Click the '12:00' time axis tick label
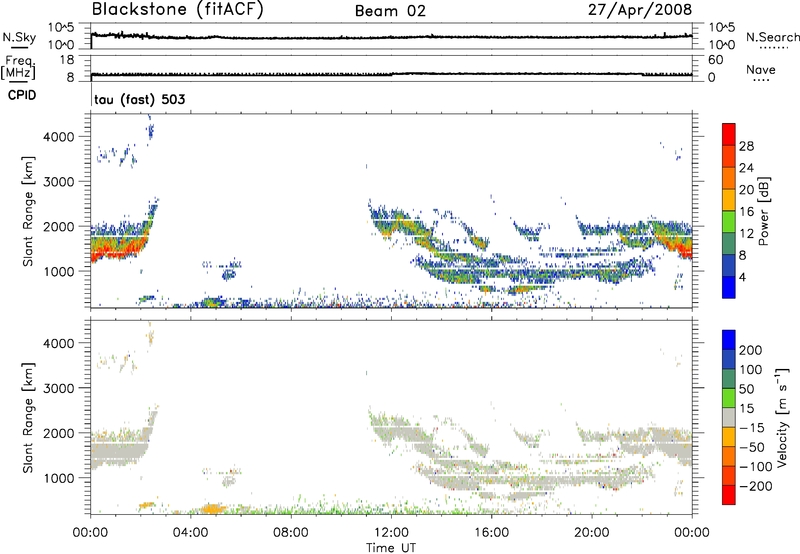This screenshot has height=554, width=800. [x=391, y=533]
